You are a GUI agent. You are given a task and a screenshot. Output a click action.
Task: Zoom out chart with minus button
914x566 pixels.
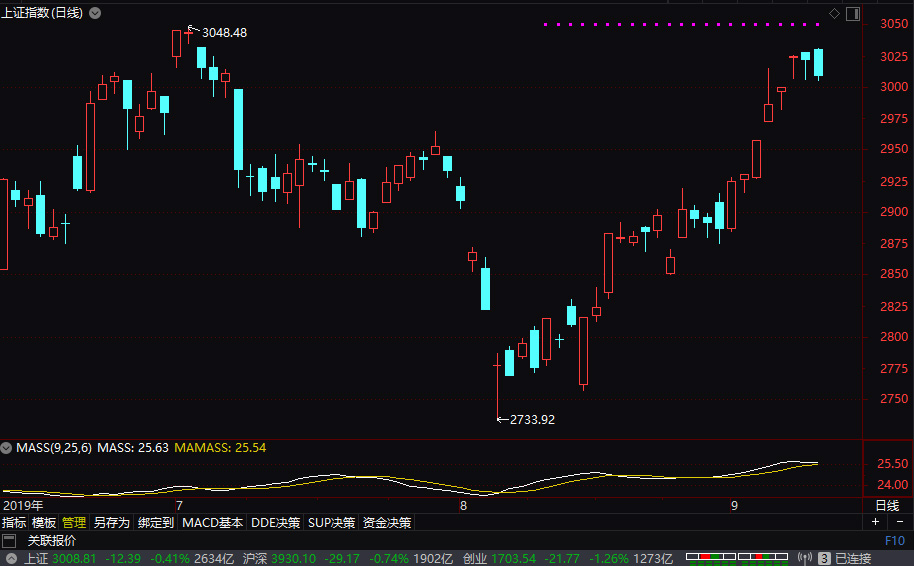click(900, 522)
